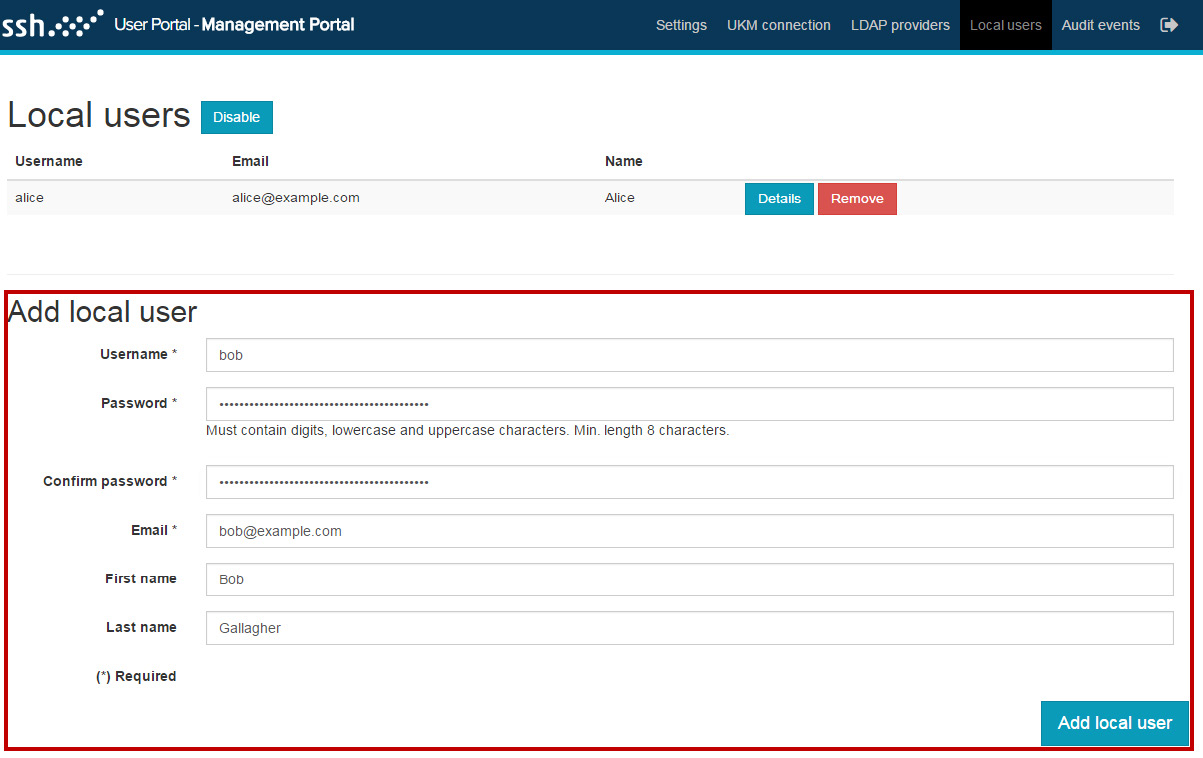Switch to the UKM connection tab
The image size is (1203, 758).
point(779,25)
